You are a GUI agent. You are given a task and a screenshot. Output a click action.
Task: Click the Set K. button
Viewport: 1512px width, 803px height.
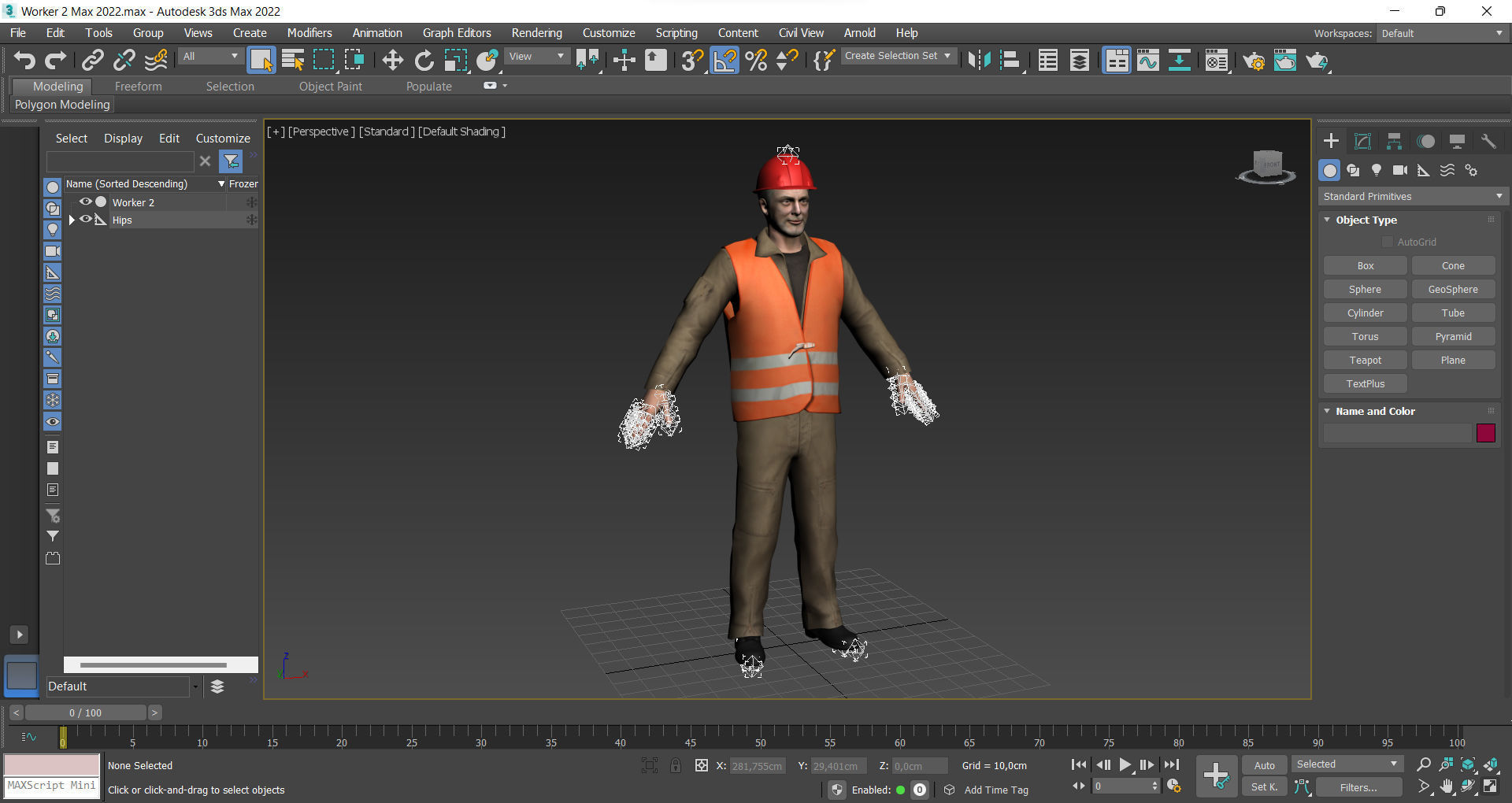tap(1265, 786)
